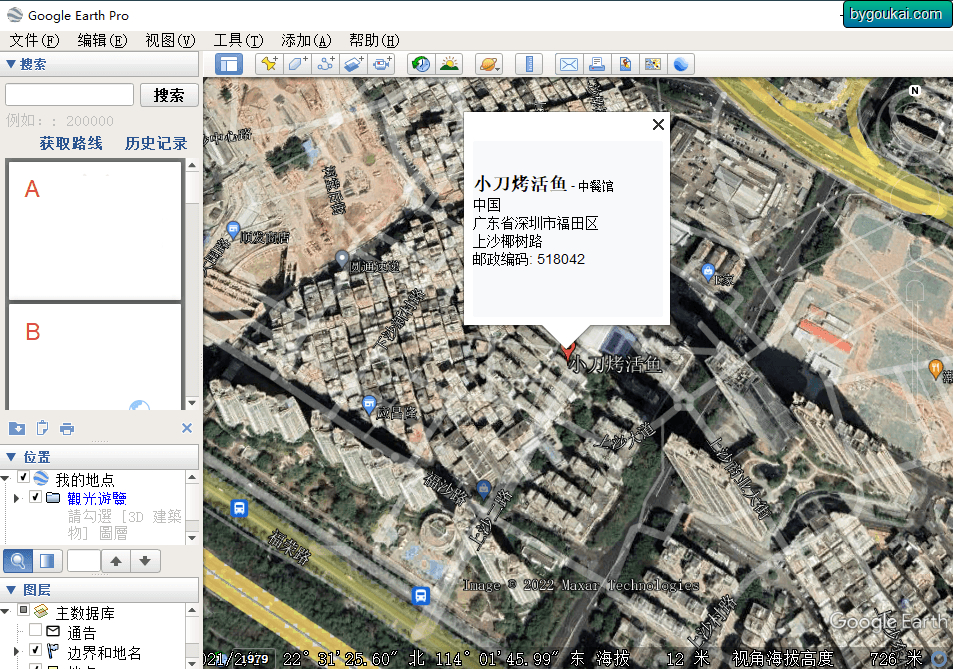Click search results scrollbar down arrow

[192, 402]
